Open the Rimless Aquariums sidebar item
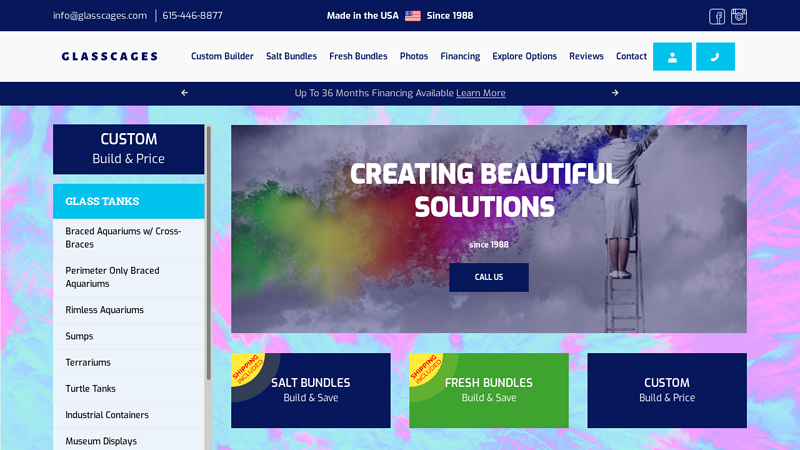Viewport: 800px width, 450px height. point(105,310)
